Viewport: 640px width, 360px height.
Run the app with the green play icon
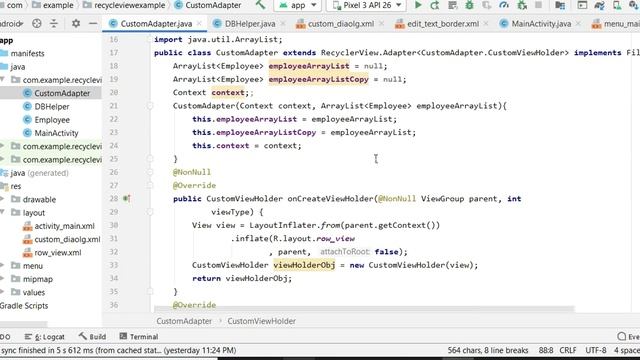click(x=418, y=5)
